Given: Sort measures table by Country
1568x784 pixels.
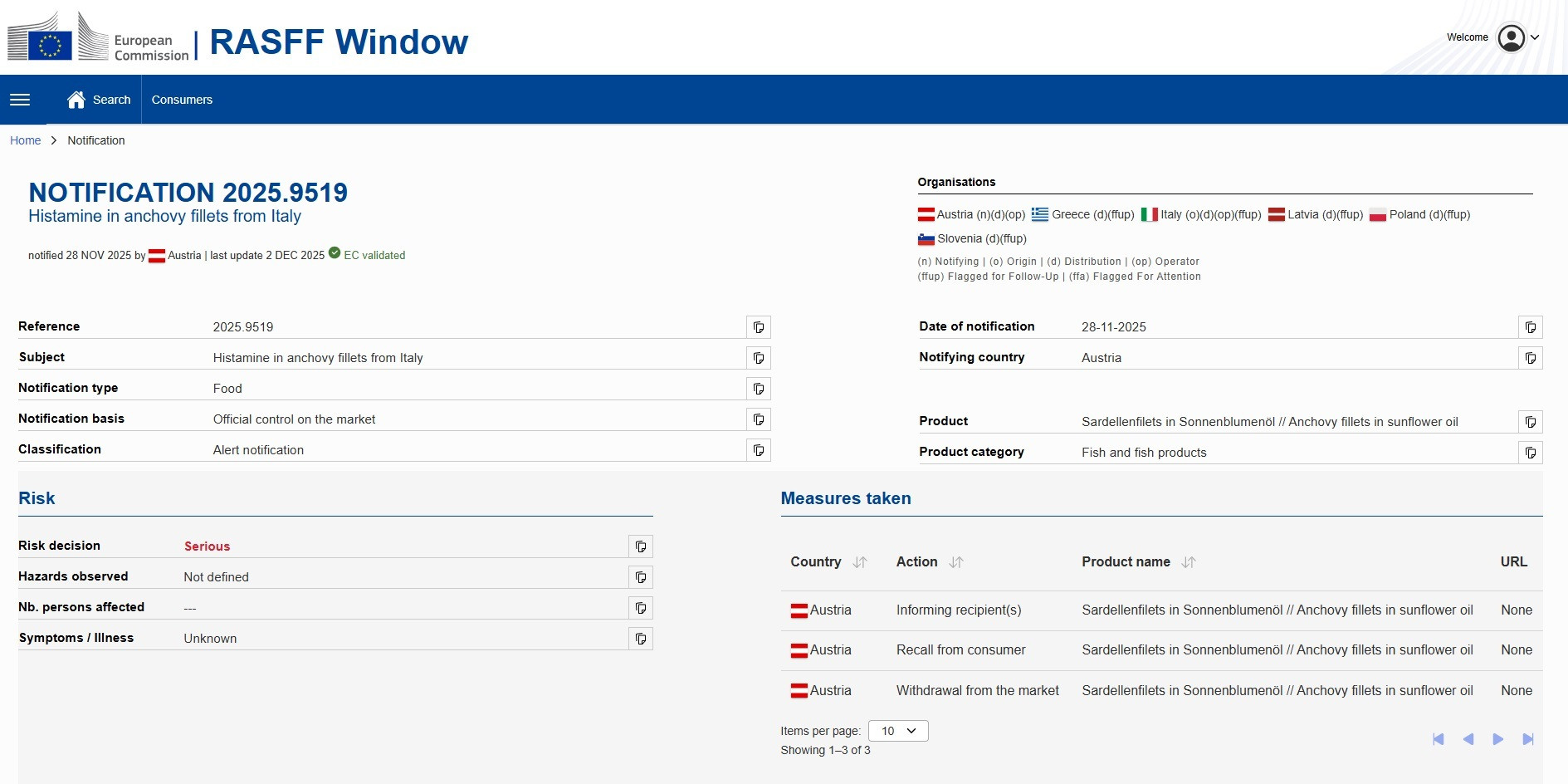Looking at the screenshot, I should (860, 562).
